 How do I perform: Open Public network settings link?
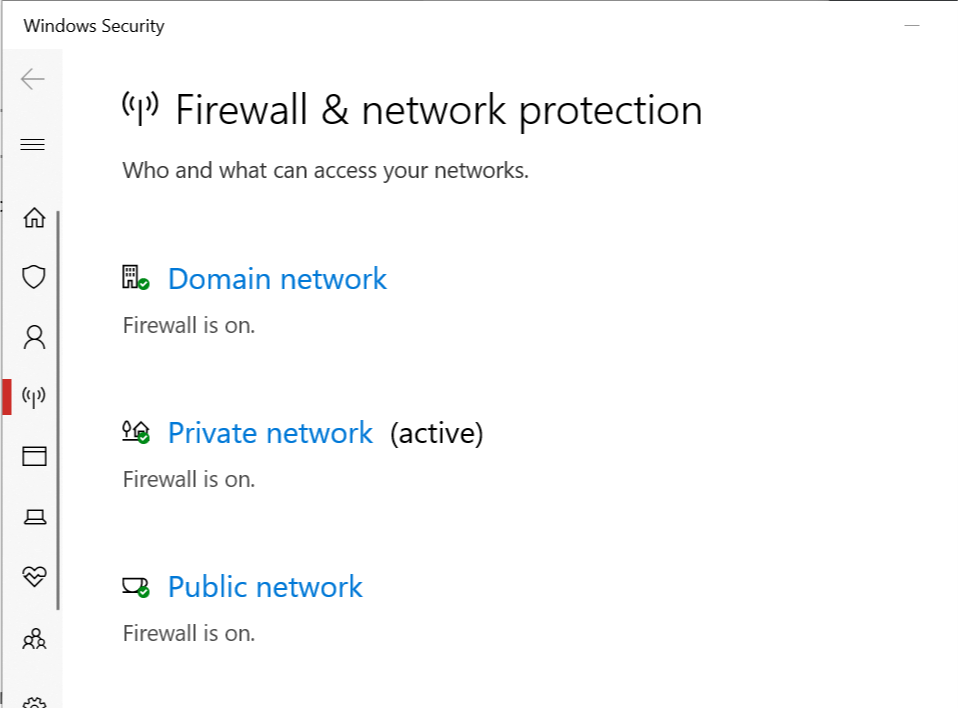265,587
